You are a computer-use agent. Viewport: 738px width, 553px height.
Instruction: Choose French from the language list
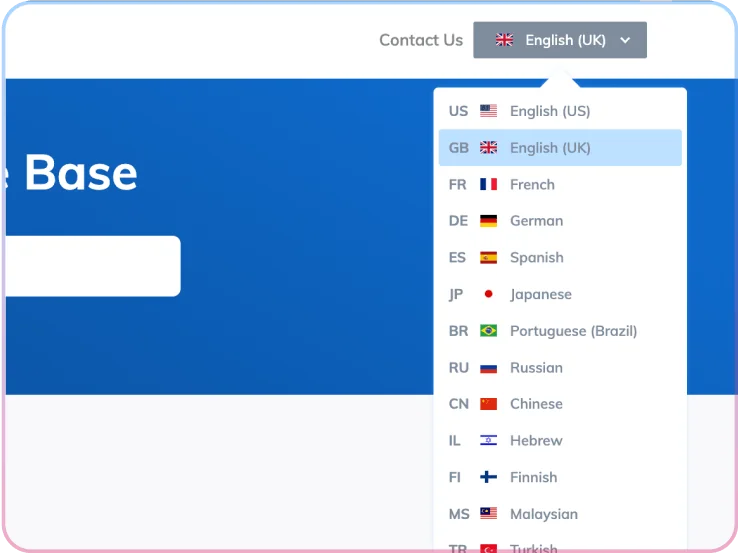tap(560, 184)
